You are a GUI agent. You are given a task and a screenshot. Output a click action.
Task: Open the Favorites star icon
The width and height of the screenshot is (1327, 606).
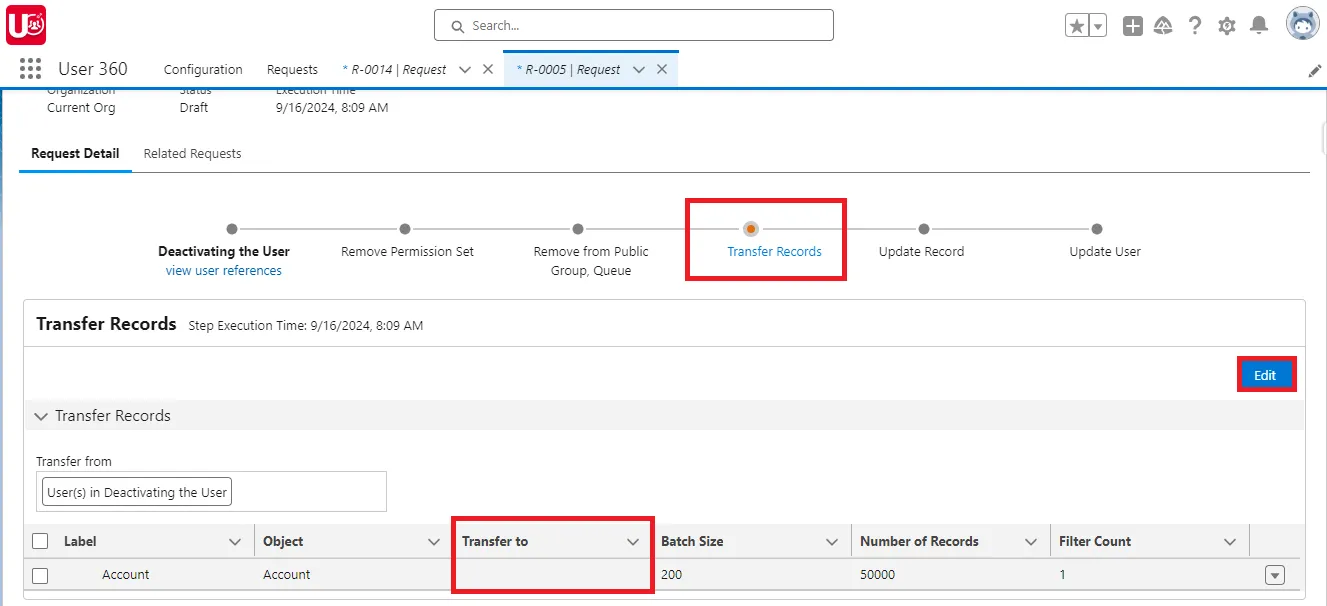(1076, 26)
